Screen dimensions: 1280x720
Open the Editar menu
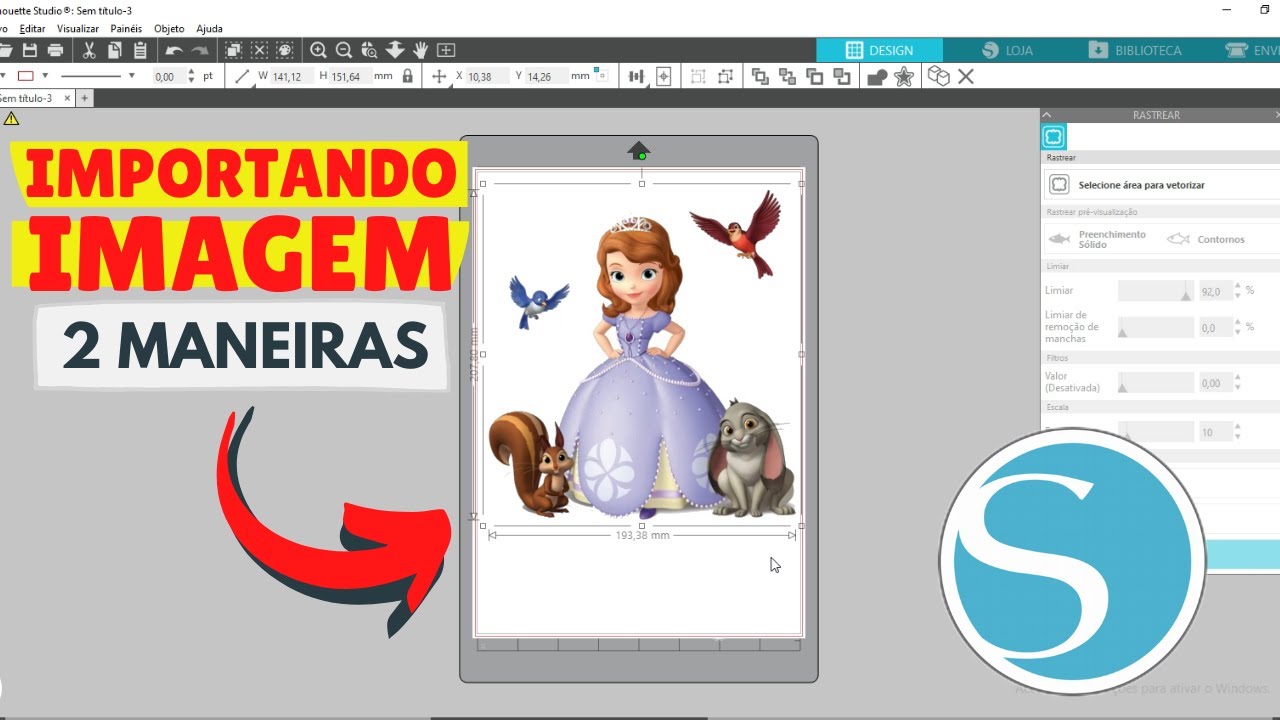(32, 29)
